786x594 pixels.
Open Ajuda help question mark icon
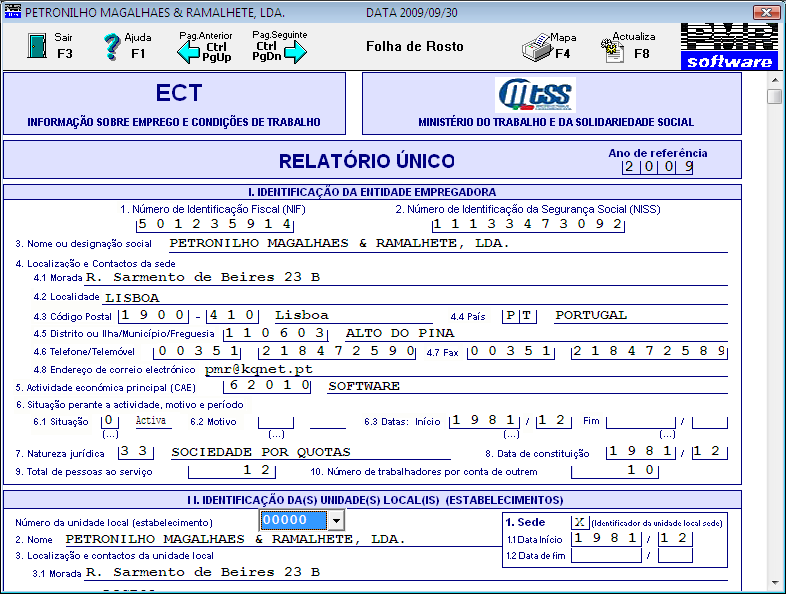click(x=112, y=47)
